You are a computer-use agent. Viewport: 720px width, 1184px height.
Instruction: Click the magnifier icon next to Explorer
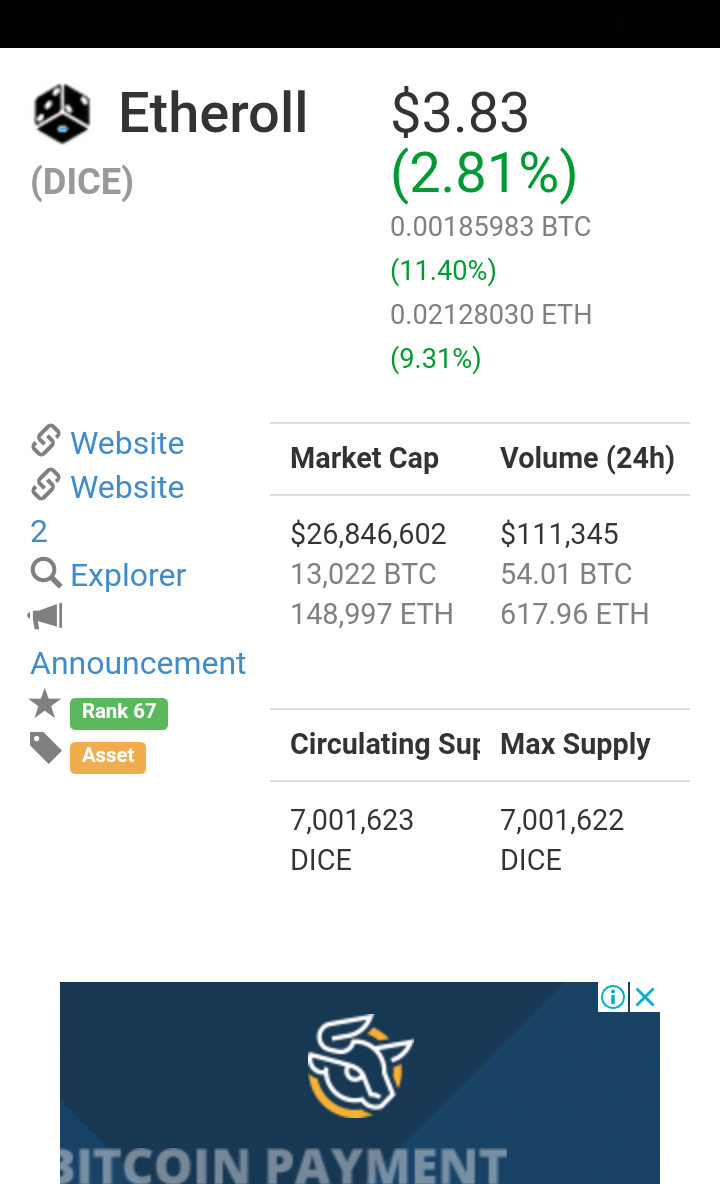pos(46,573)
